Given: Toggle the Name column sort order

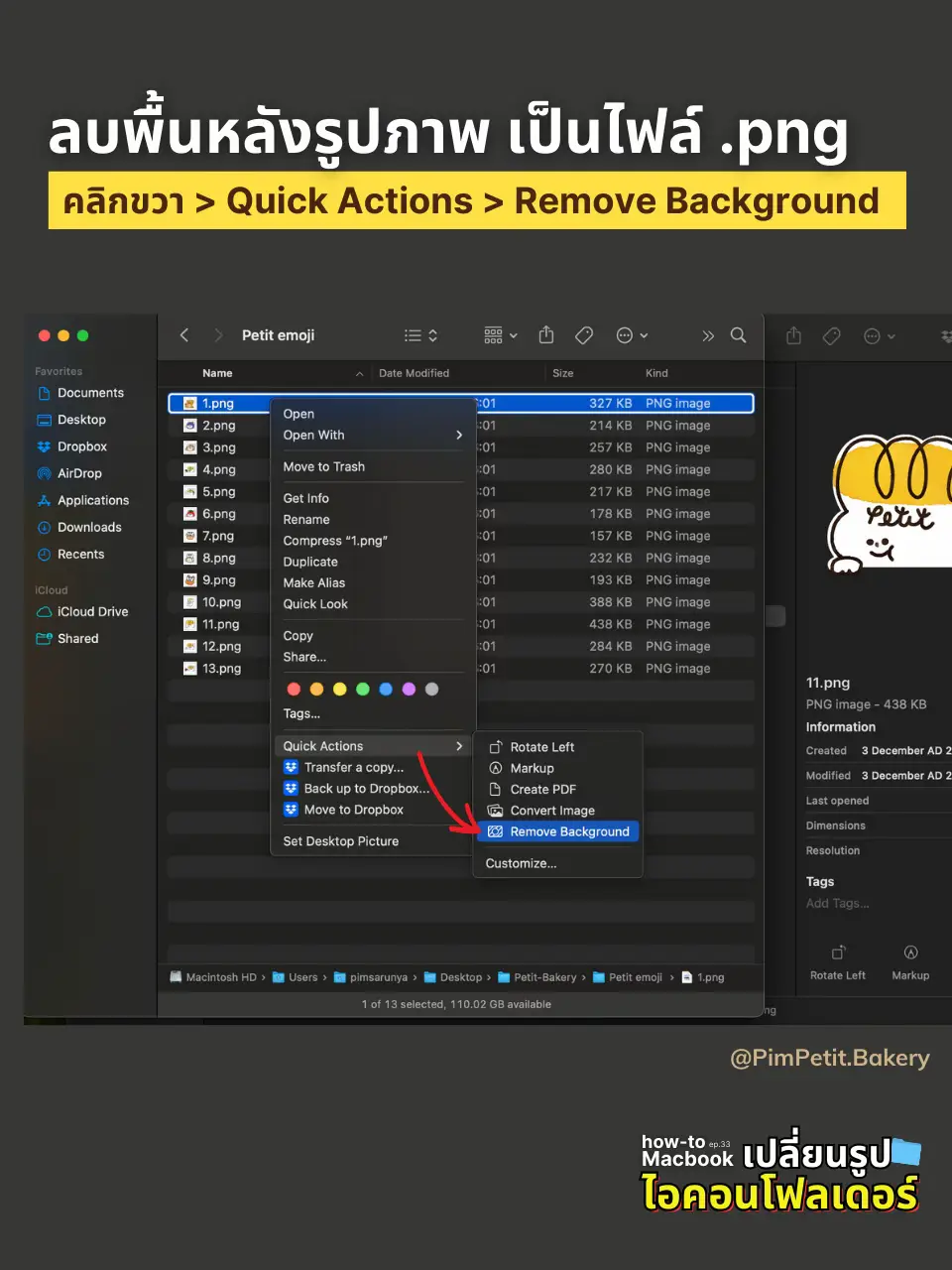Looking at the screenshot, I should tap(217, 372).
